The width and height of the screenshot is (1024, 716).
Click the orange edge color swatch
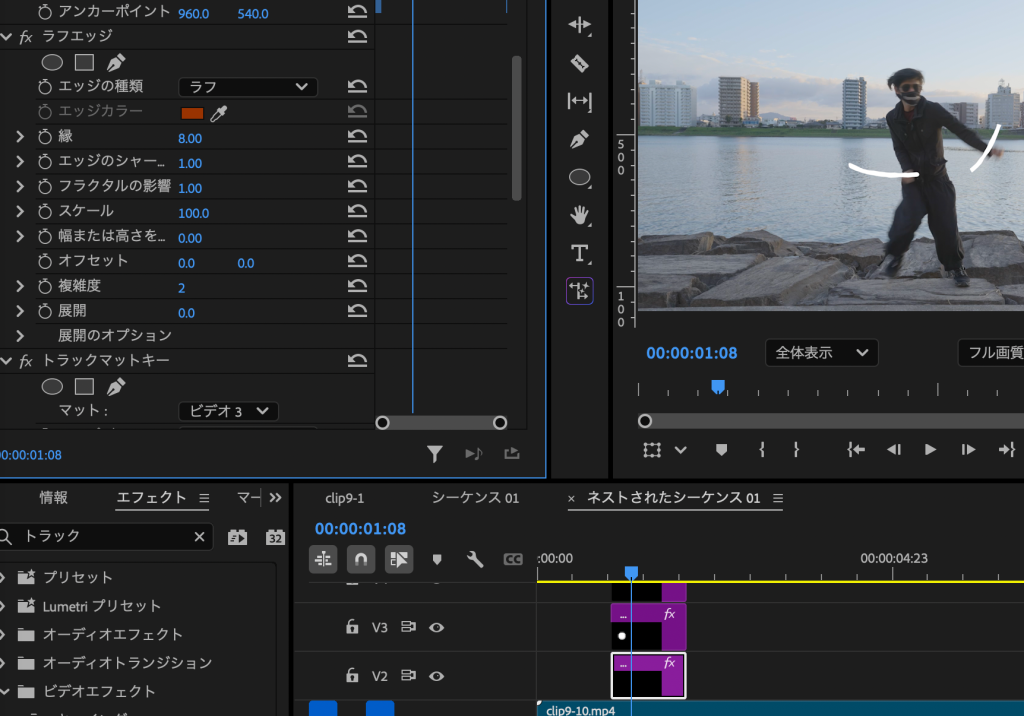click(x=192, y=112)
